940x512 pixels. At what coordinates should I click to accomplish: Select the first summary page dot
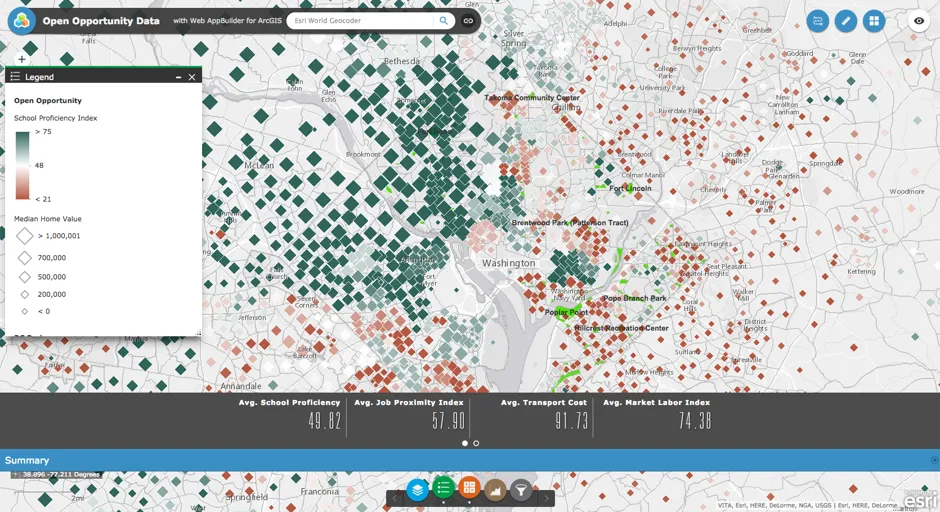465,443
